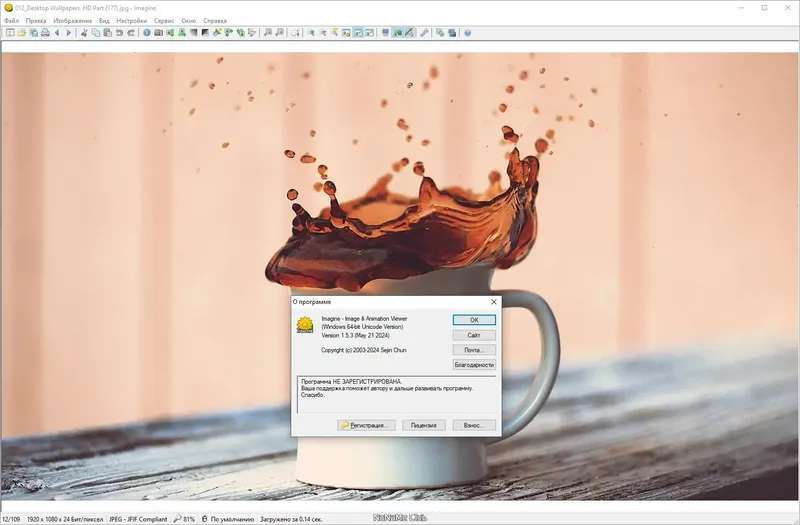Click the redo arrow icon
The height and width of the screenshot is (525, 800).
coord(131,33)
